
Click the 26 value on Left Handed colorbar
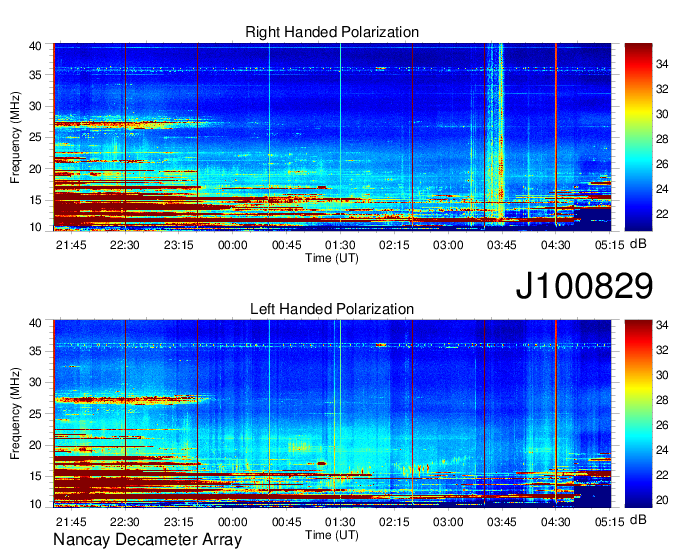[x=662, y=425]
